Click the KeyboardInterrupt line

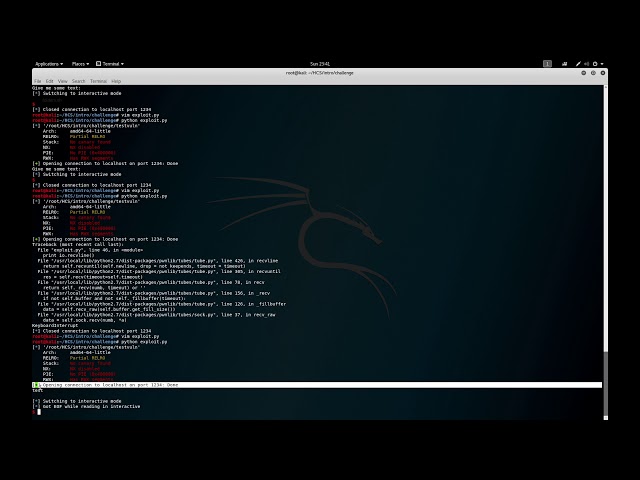tap(55, 325)
